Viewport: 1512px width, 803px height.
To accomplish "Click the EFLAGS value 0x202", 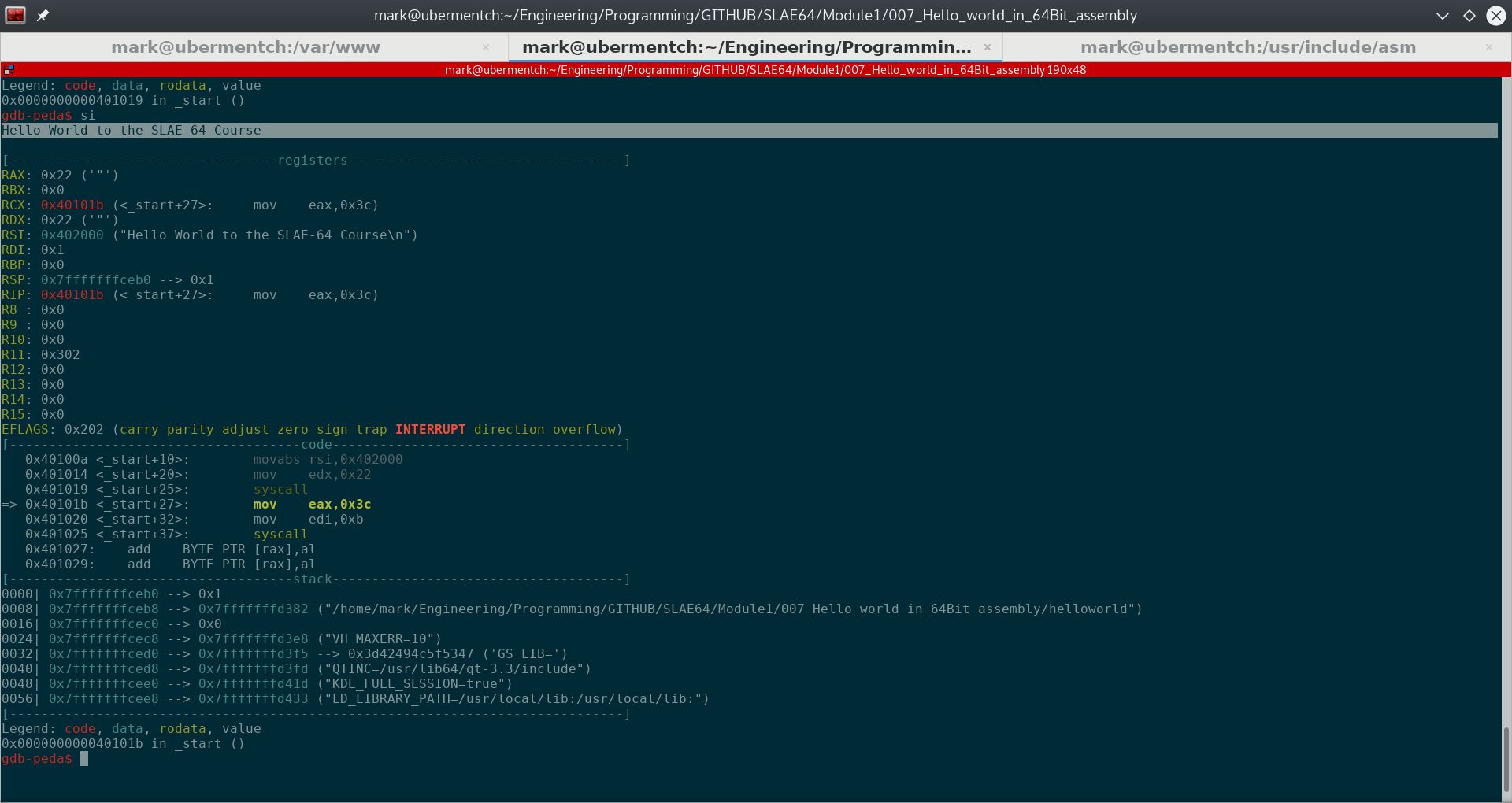I will [x=83, y=430].
